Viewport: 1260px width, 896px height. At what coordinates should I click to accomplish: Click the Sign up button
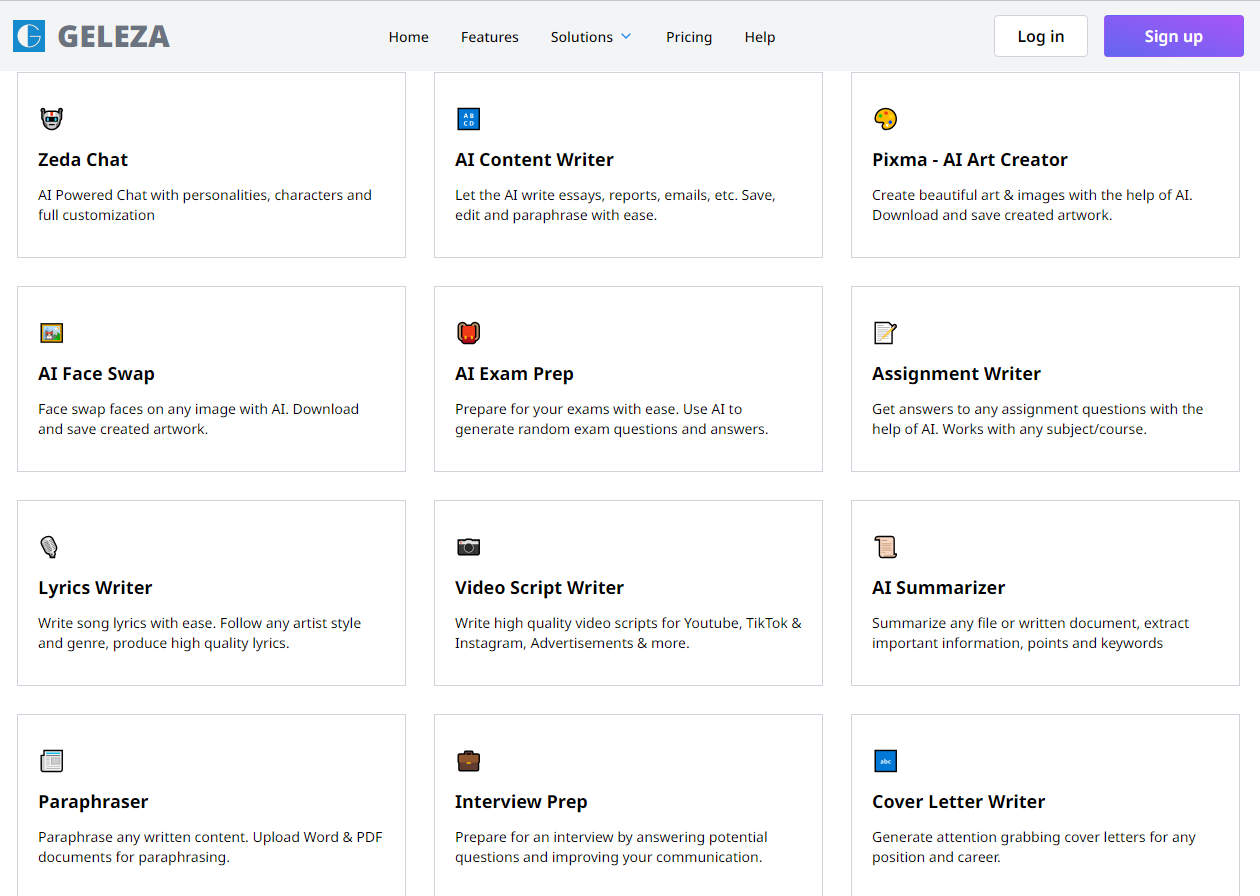[x=1173, y=36]
